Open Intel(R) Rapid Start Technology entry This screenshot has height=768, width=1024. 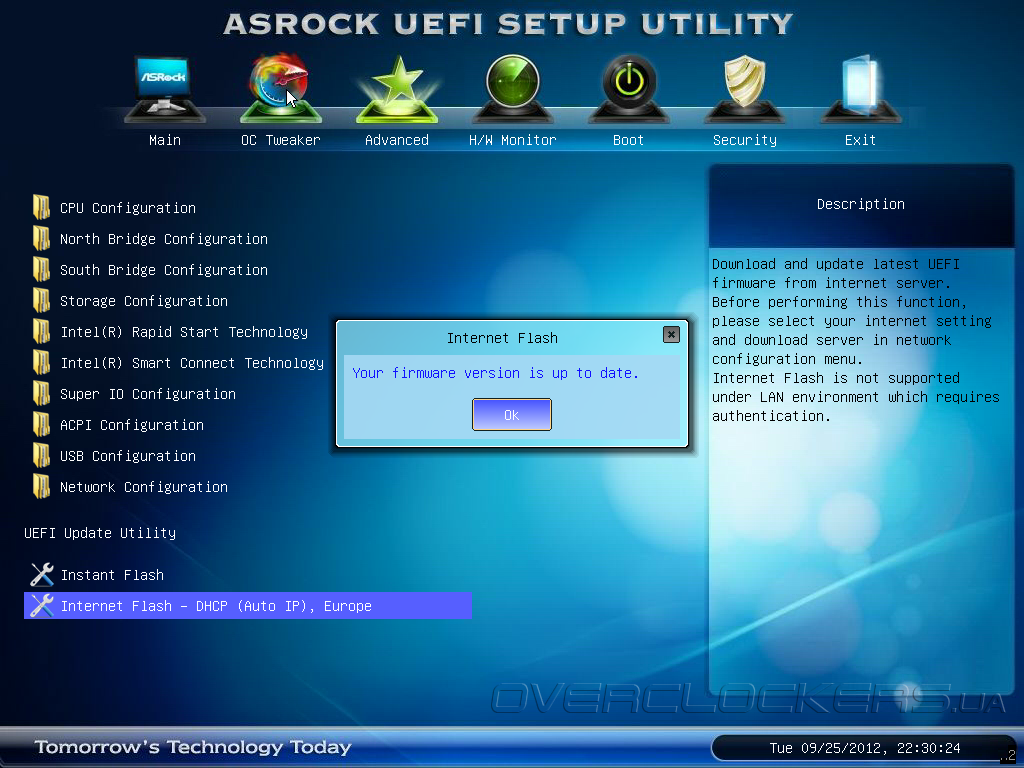tap(184, 332)
